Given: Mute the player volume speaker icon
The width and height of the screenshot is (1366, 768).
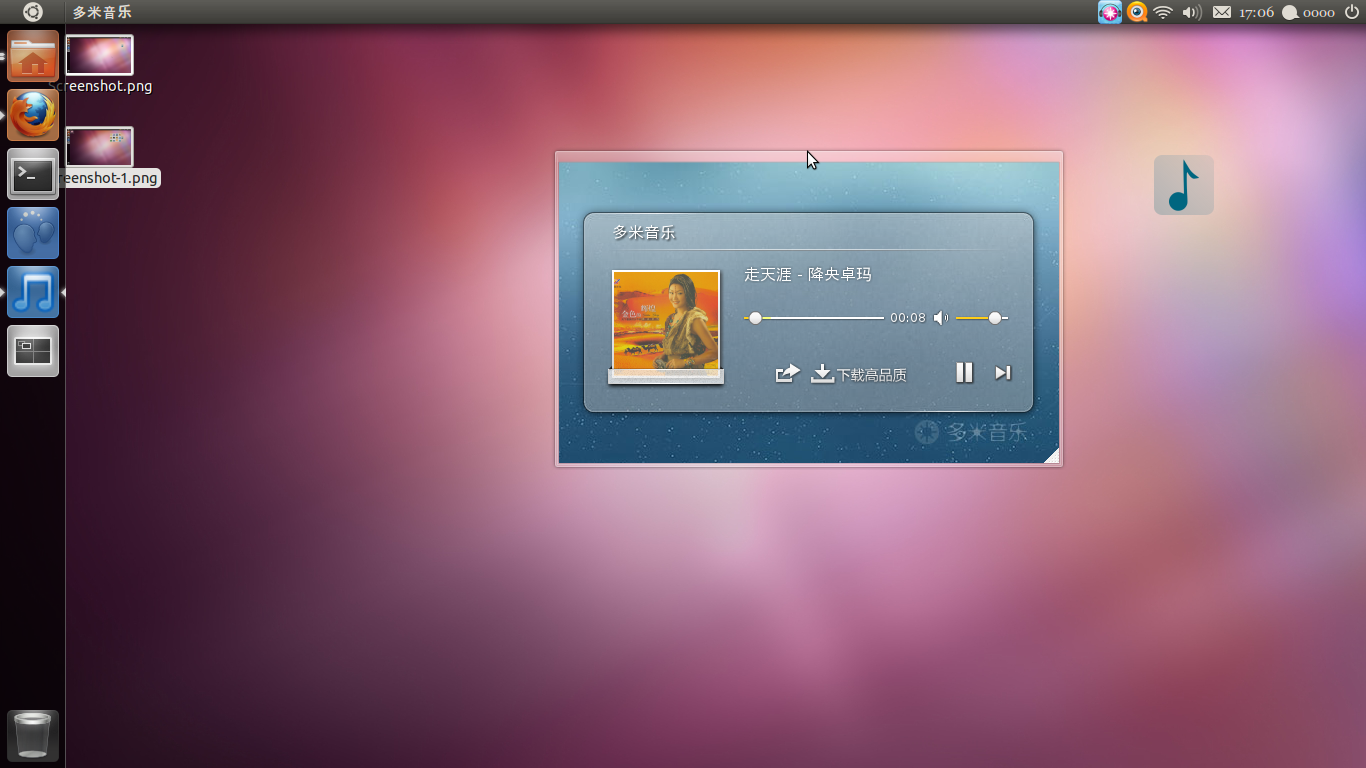Looking at the screenshot, I should [941, 318].
